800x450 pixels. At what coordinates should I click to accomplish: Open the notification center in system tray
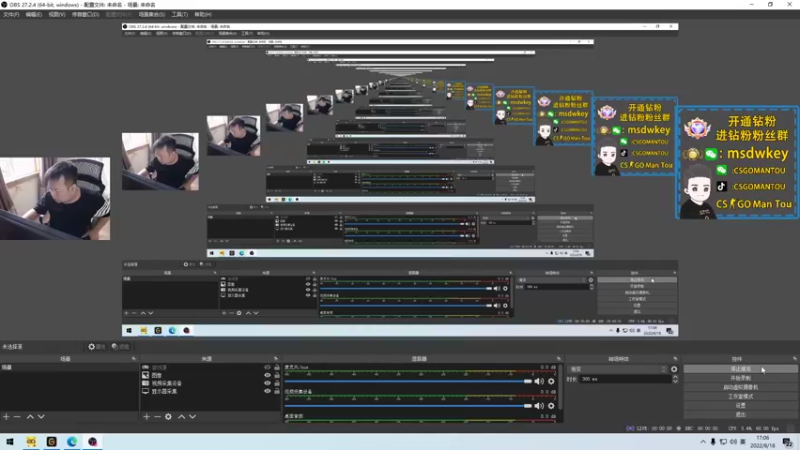point(788,442)
